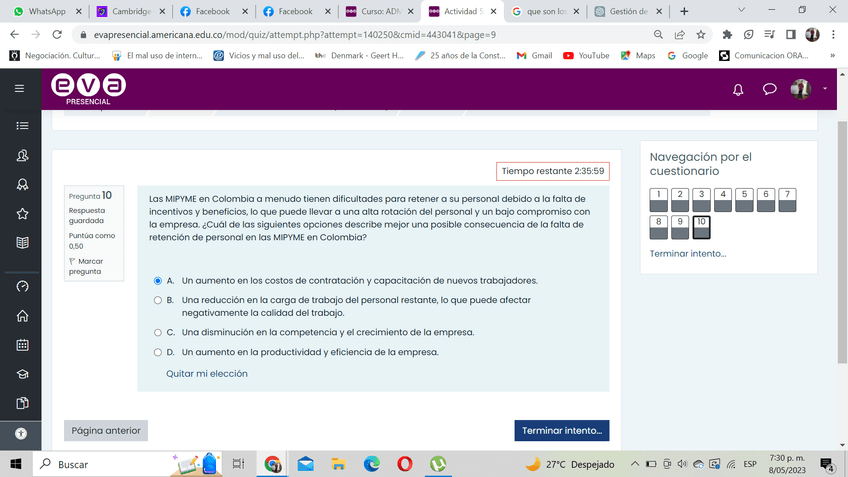848x477 pixels.
Task: Select answer option A about hiring costs
Action: click(158, 281)
